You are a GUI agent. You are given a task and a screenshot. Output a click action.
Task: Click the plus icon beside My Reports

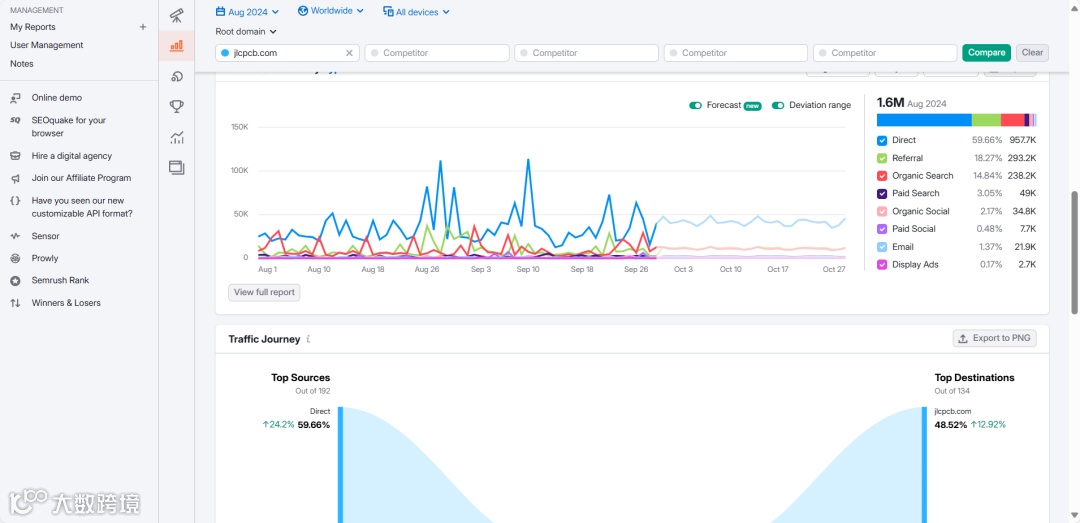143,27
